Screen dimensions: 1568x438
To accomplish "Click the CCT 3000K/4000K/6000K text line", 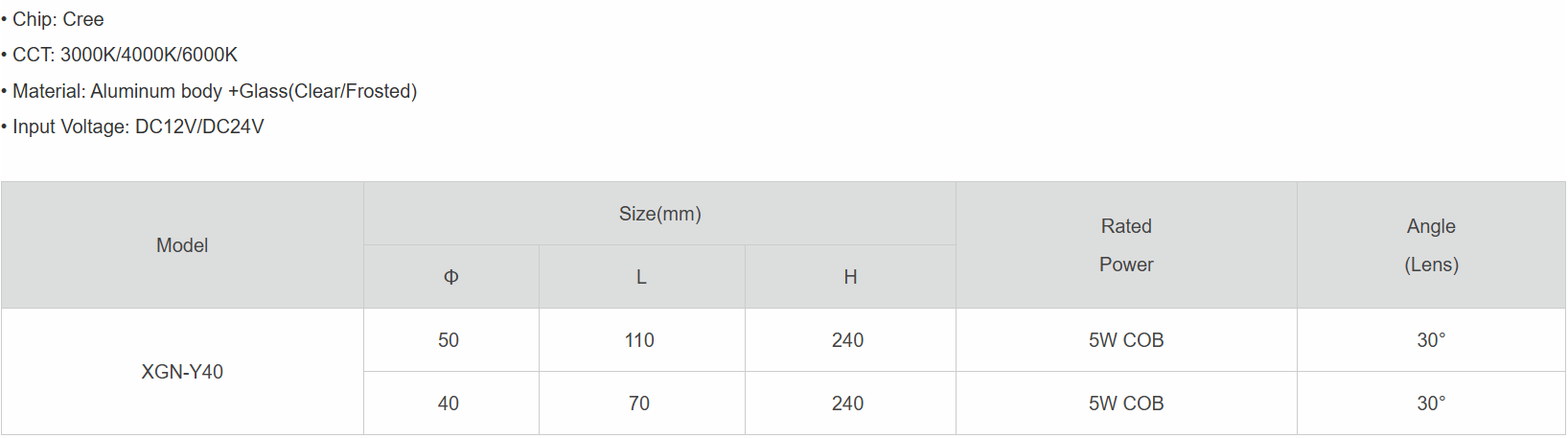I will pyautogui.click(x=125, y=55).
